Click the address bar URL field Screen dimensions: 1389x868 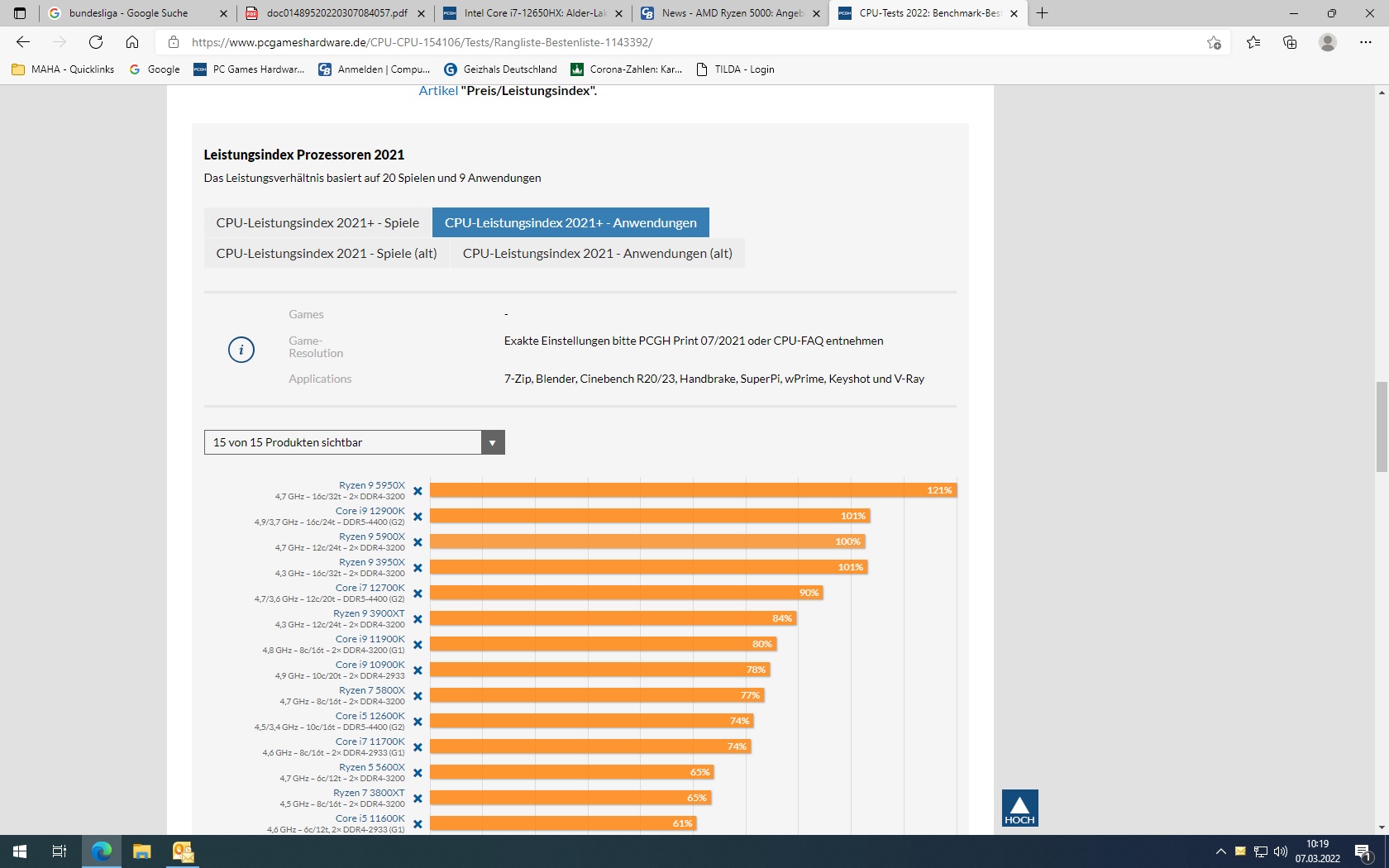click(693, 42)
